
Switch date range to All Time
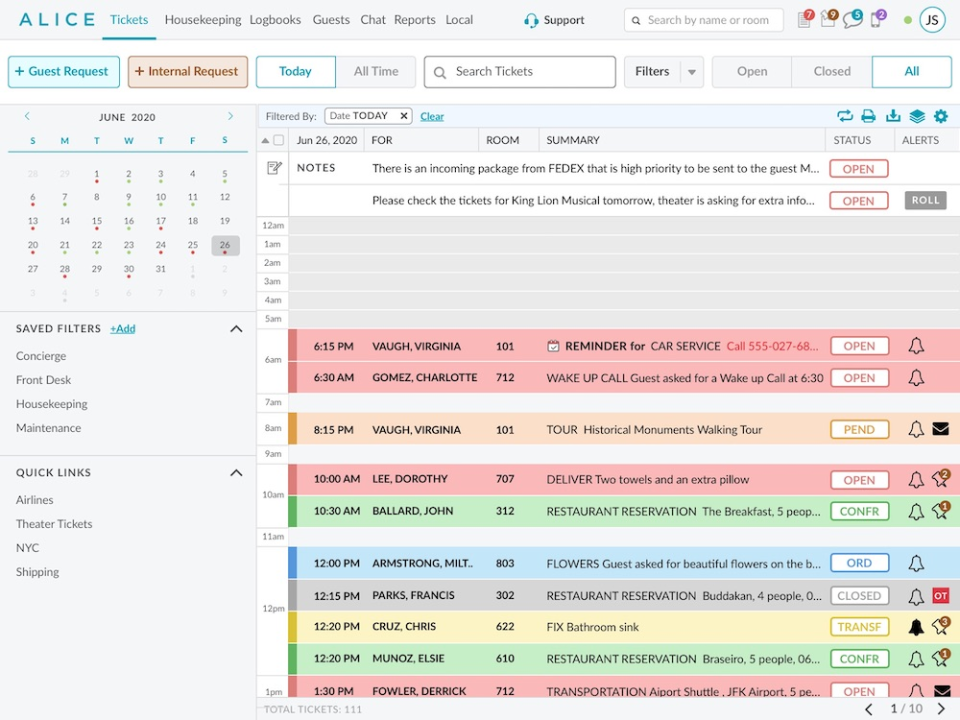376,72
